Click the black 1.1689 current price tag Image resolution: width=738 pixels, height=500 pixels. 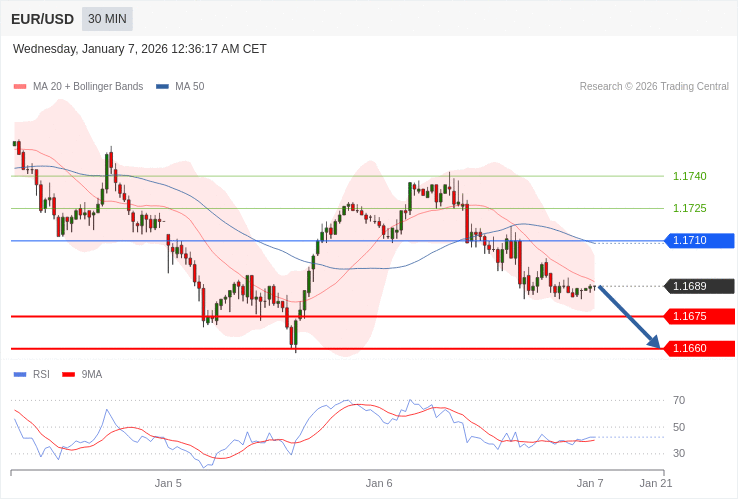[x=699, y=286]
